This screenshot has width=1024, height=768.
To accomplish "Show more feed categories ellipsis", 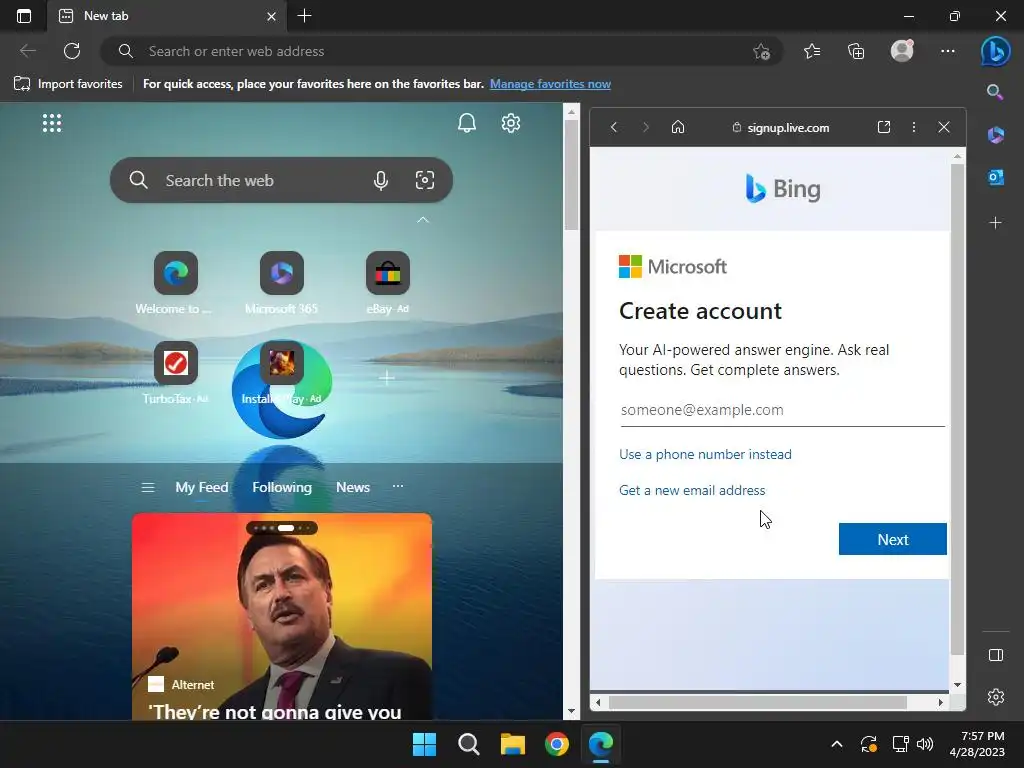I will pos(398,486).
